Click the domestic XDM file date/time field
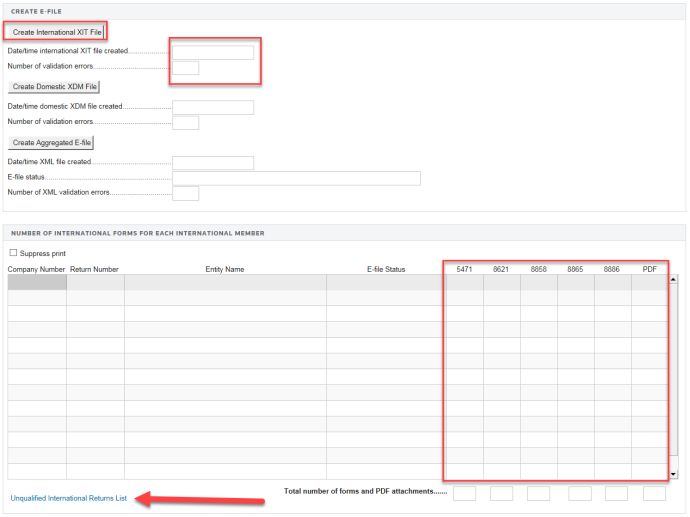The image size is (690, 517). pos(213,107)
